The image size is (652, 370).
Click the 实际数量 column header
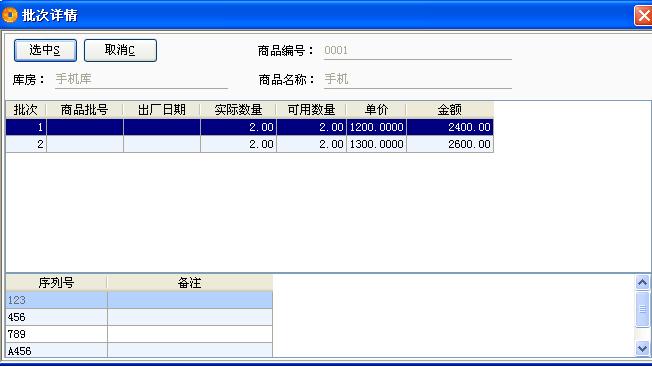(x=238, y=110)
